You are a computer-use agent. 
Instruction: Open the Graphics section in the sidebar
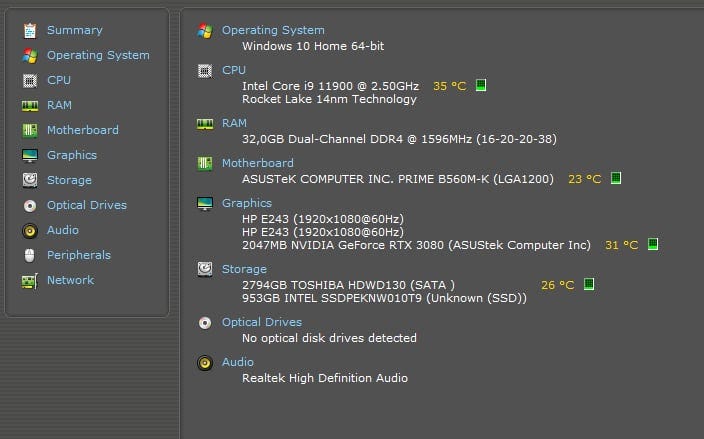tap(72, 155)
